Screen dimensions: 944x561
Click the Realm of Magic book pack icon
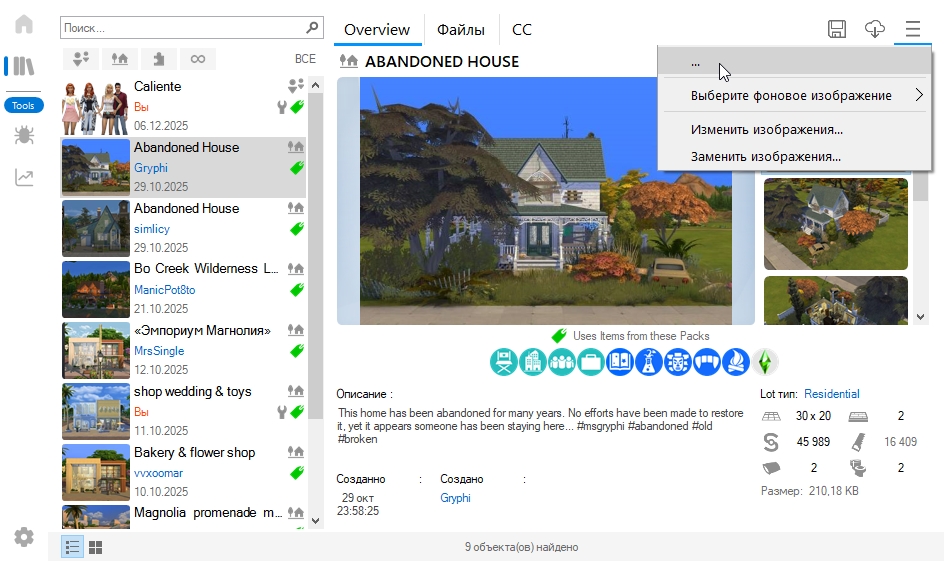coord(620,362)
